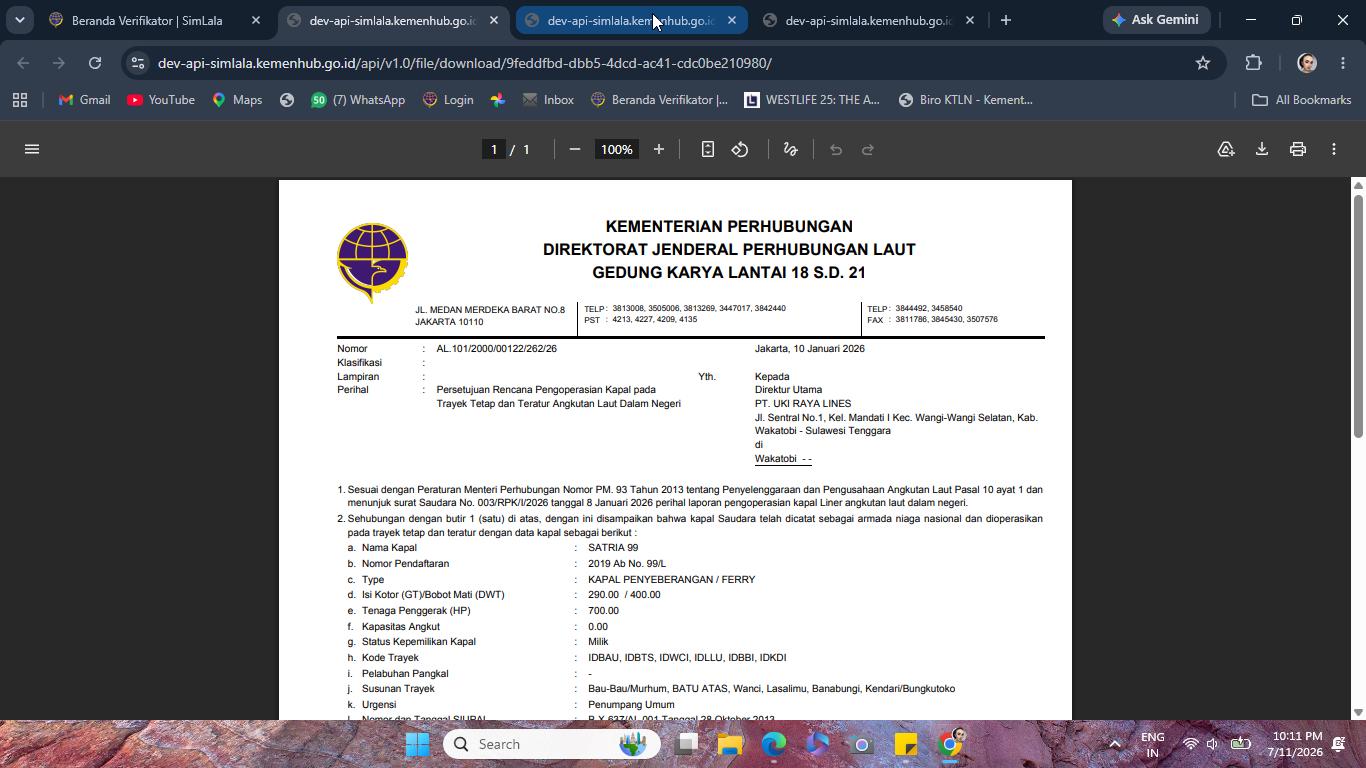Go back to the previous page
Screen dimensions: 1366x768
coord(23,63)
